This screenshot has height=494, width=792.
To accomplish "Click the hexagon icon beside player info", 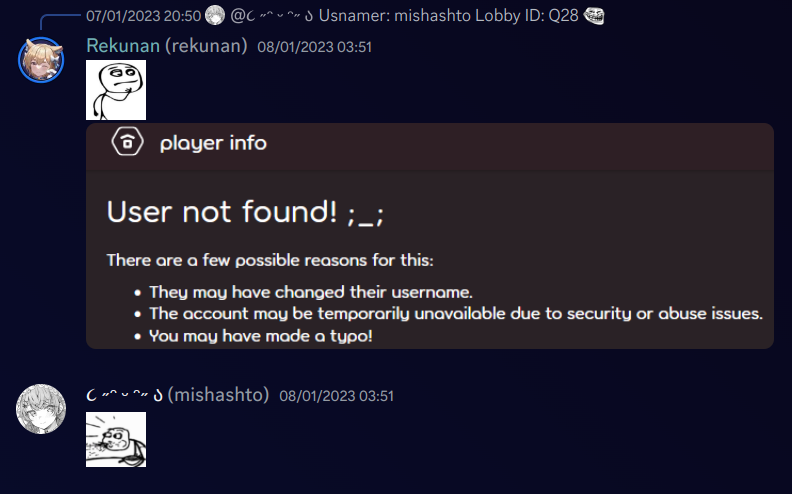I will [127, 143].
